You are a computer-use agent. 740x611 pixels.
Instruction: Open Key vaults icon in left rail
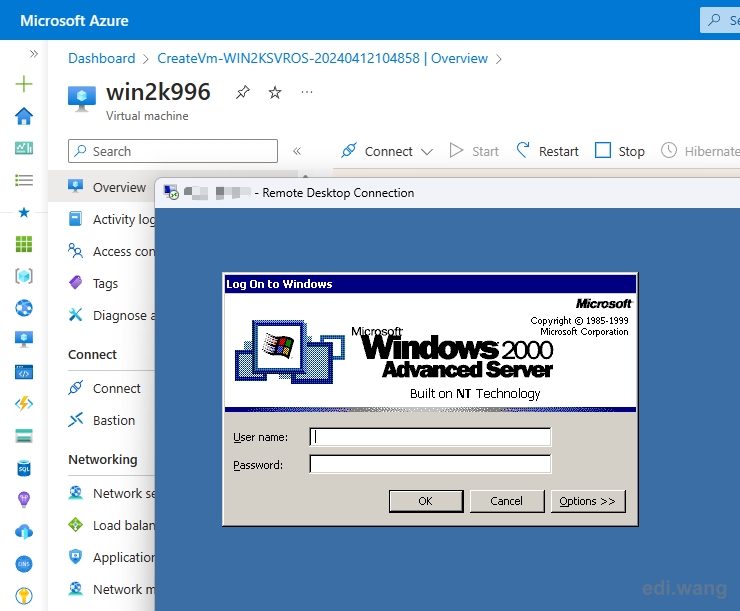[24, 596]
